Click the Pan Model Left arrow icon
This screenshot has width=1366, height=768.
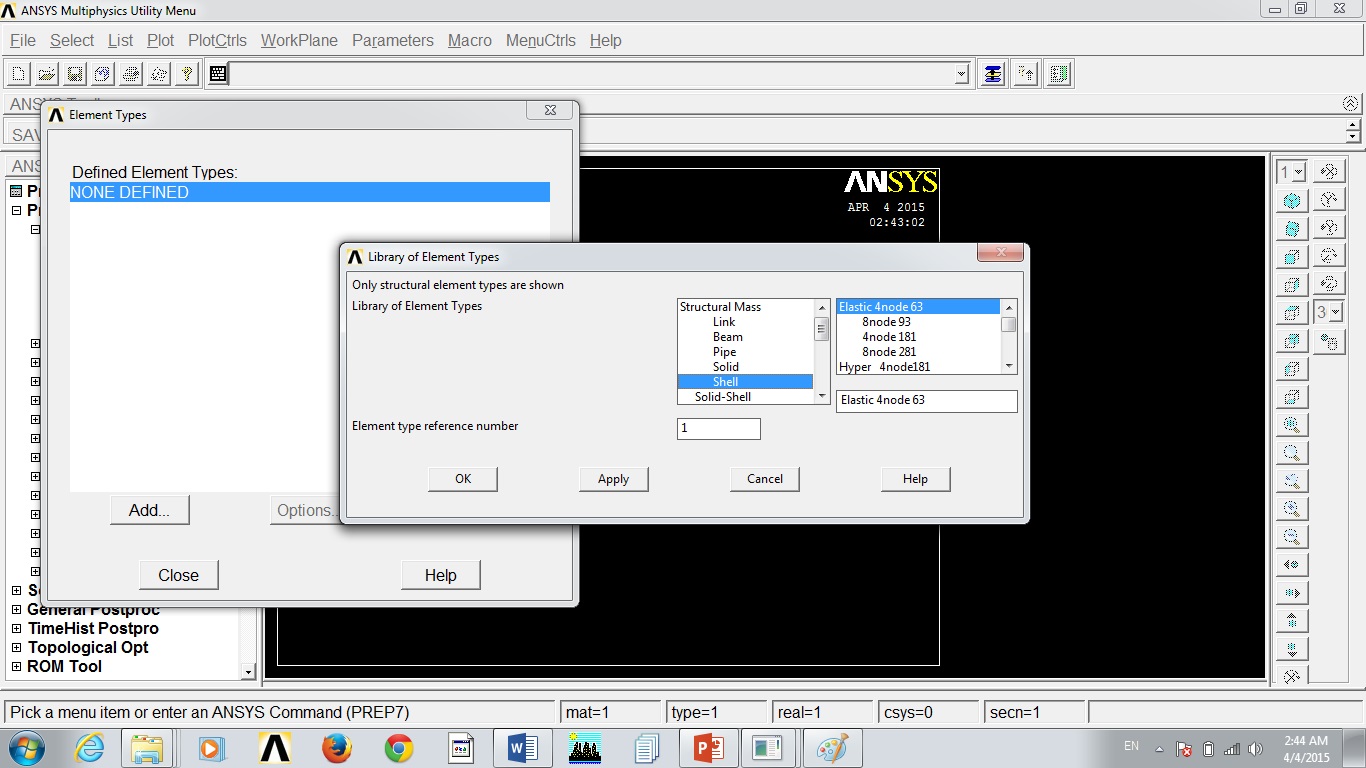[x=1292, y=564]
